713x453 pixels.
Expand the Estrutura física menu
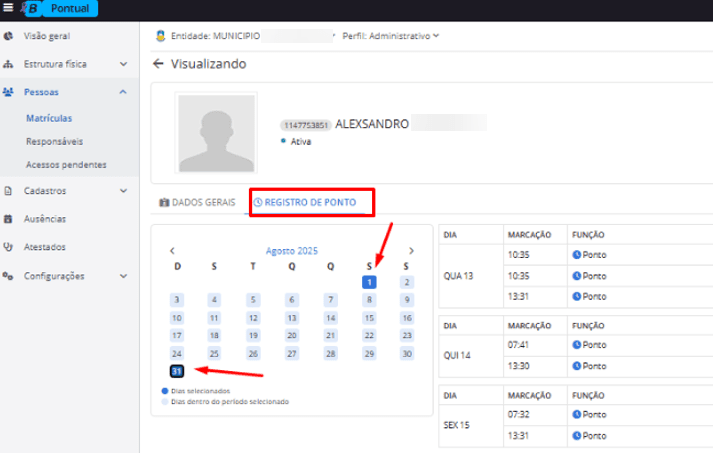coord(122,64)
